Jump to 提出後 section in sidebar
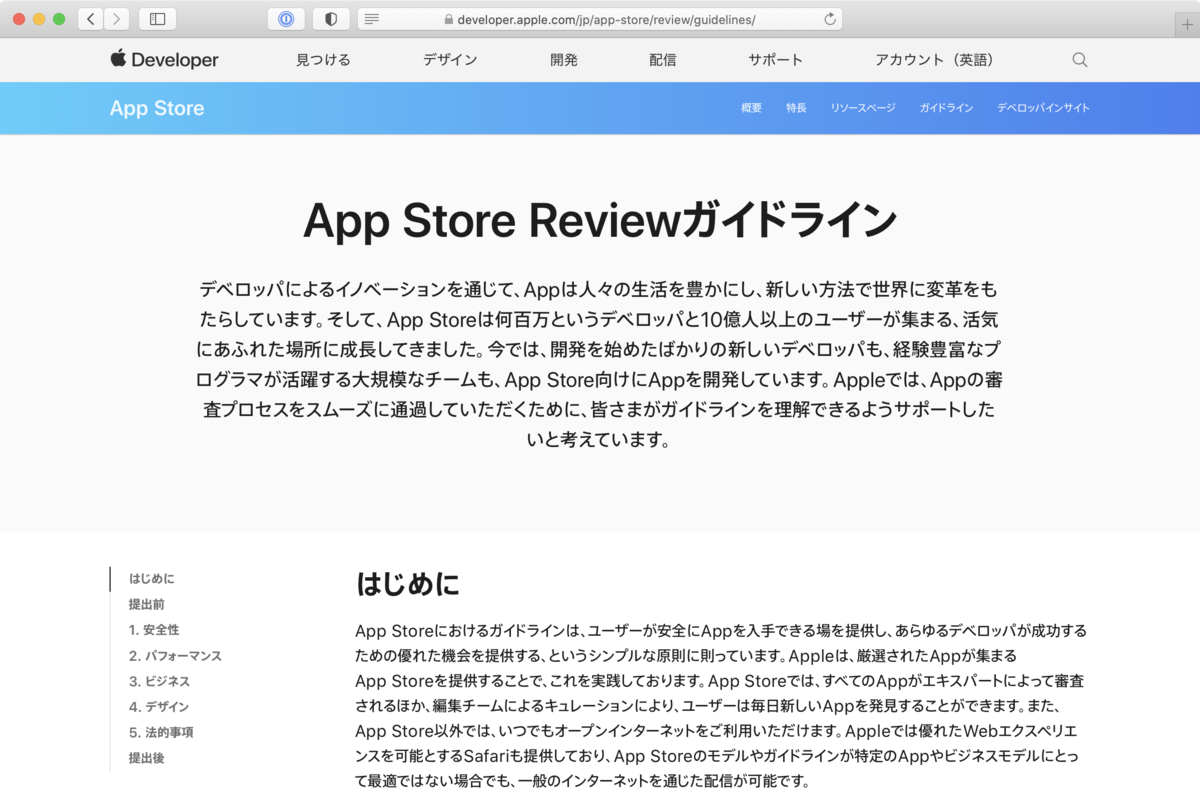Screen dimensions: 1200x800 146,758
